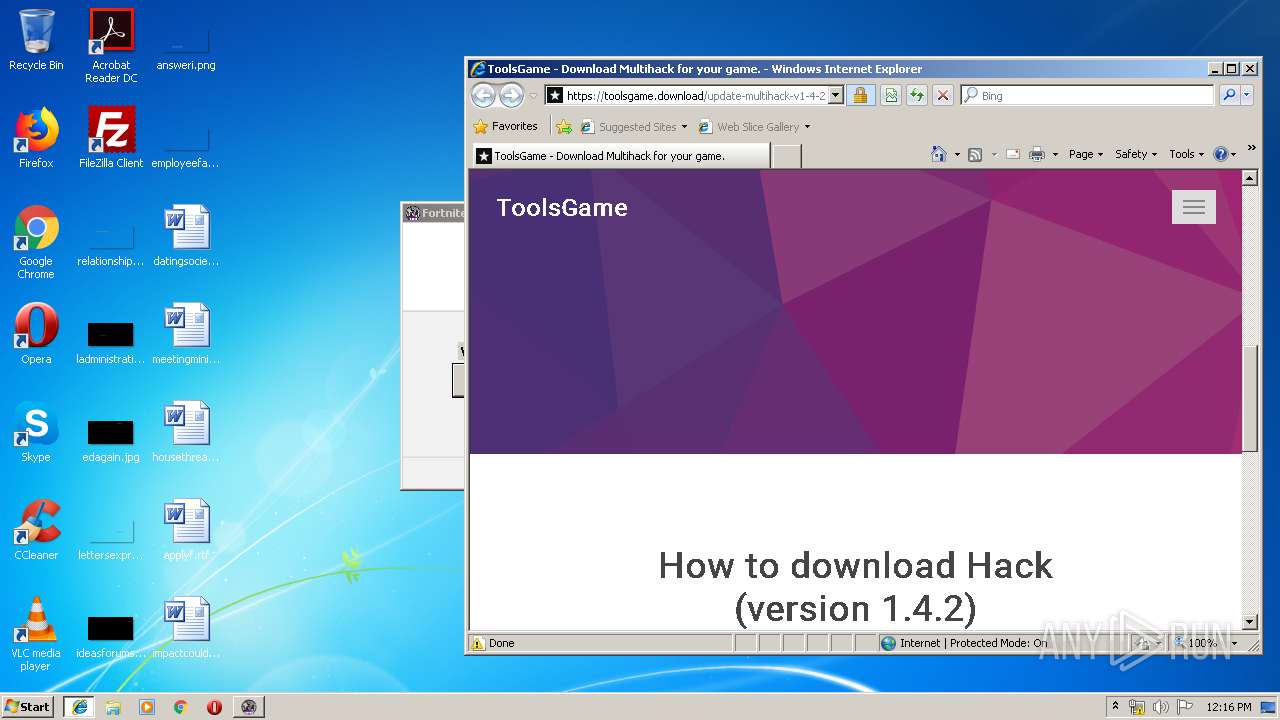Viewport: 1280px width, 720px height.
Task: Click the Action Center flag icon
Action: click(1184, 707)
